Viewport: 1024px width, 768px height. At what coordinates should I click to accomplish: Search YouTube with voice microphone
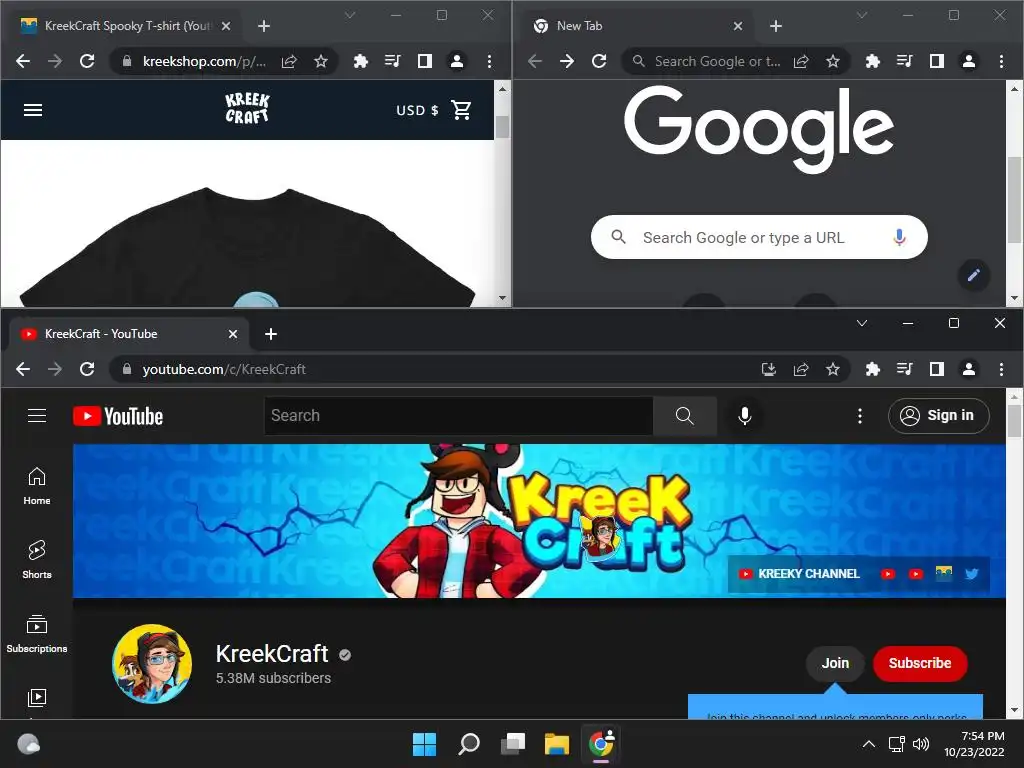point(744,415)
